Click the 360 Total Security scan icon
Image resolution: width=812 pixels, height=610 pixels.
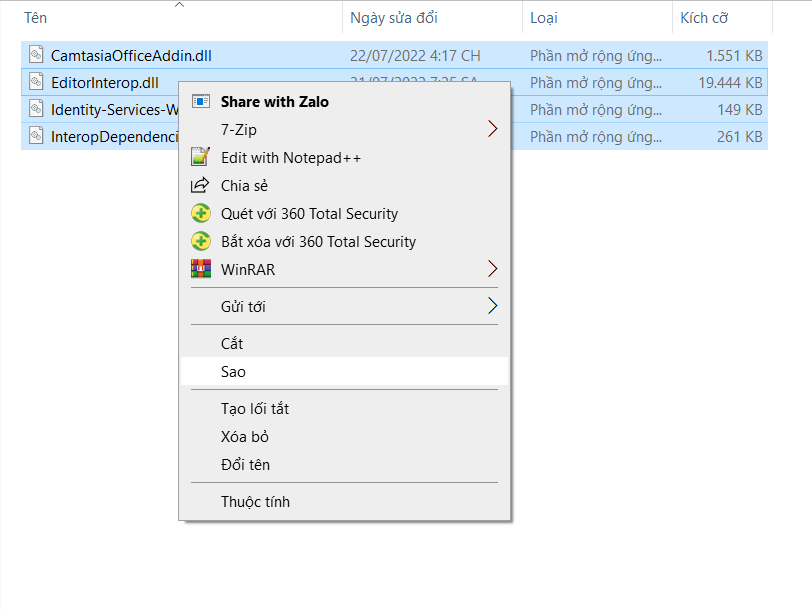pyautogui.click(x=199, y=213)
